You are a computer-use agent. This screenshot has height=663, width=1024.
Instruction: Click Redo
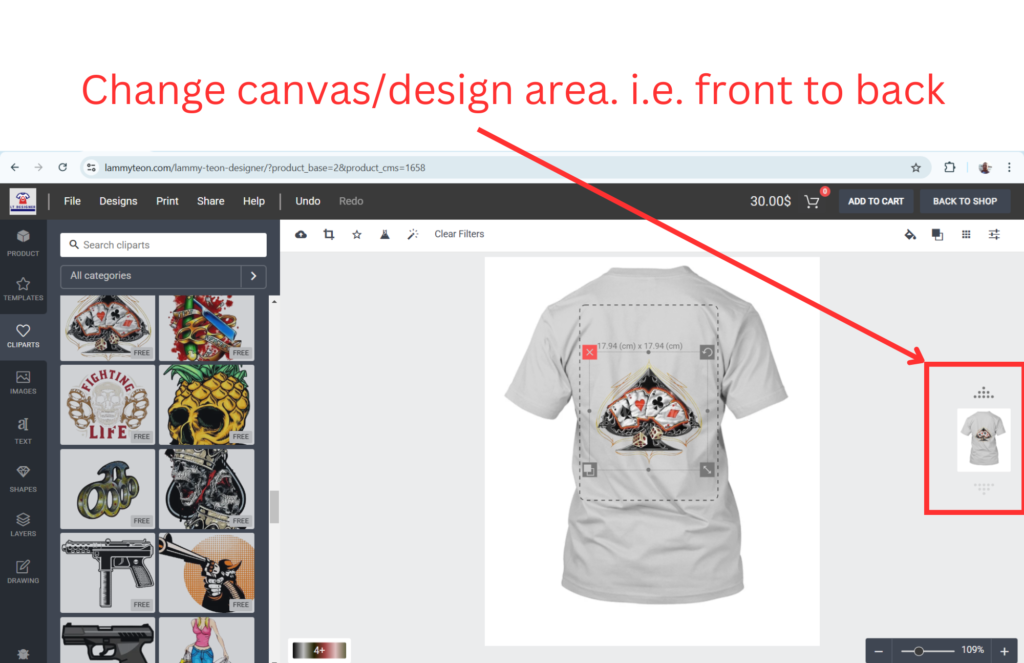(x=351, y=201)
